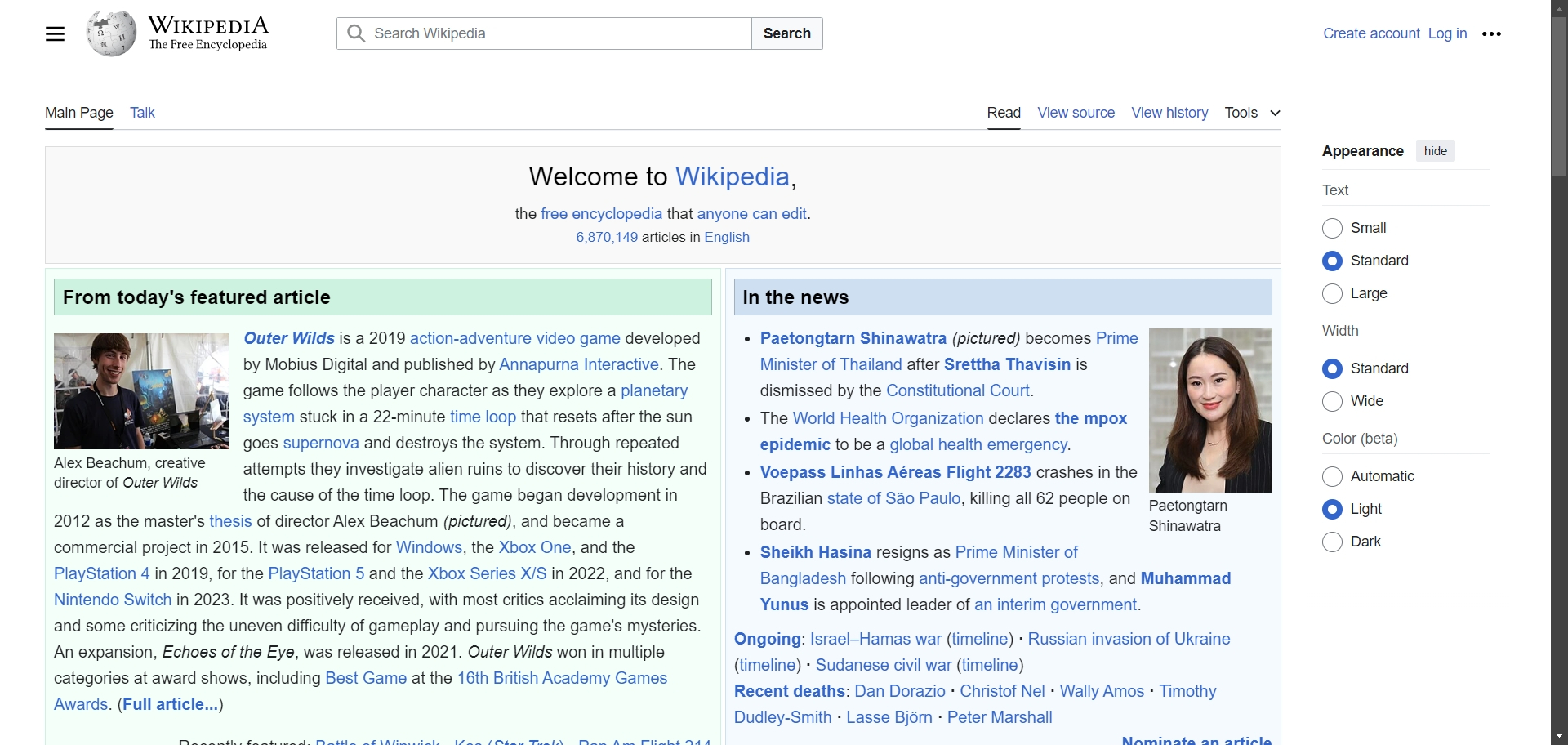This screenshot has width=1568, height=745.
Task: Open the Outer Wilds article link
Action: pyautogui.click(x=289, y=338)
